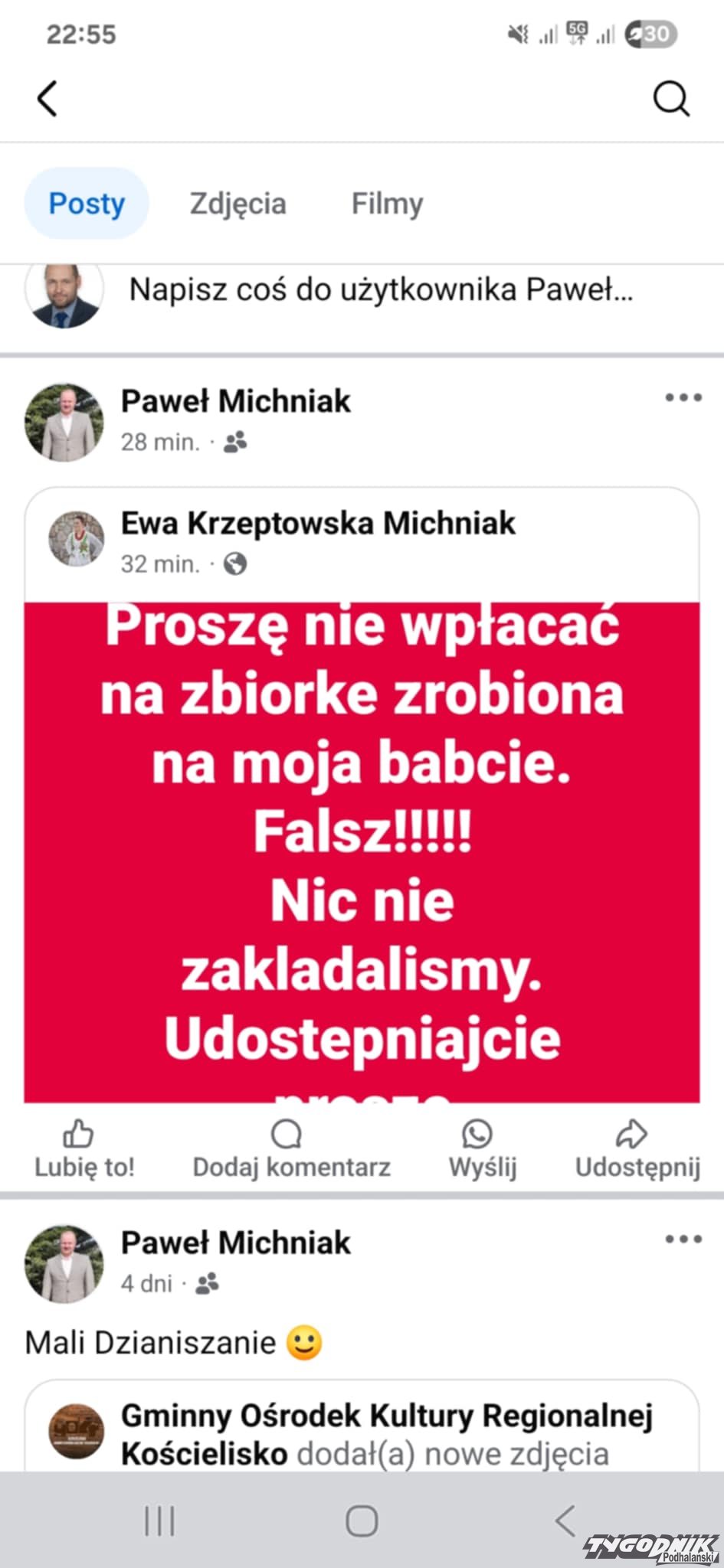
Task: Open Paweł Michniak's name on the first post
Action: tap(236, 401)
